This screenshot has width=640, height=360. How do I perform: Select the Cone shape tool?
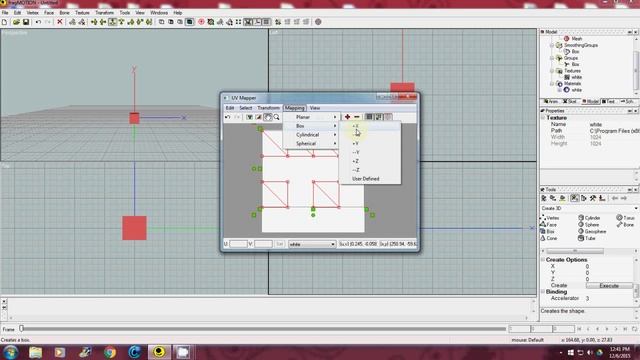click(549, 238)
